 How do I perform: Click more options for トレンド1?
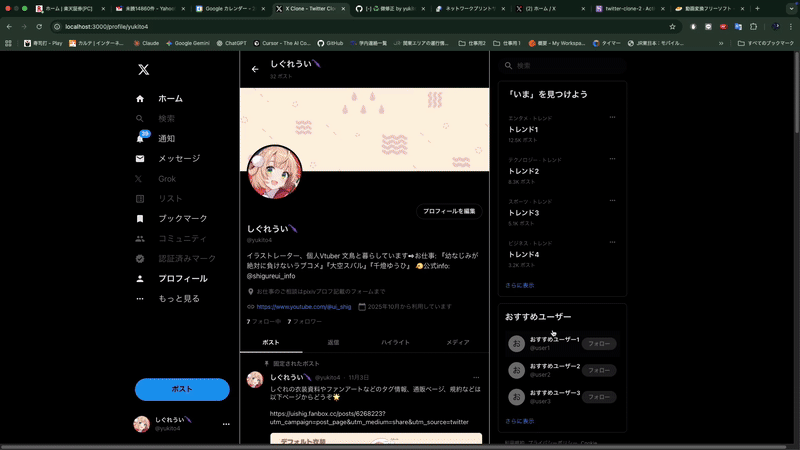coord(612,117)
